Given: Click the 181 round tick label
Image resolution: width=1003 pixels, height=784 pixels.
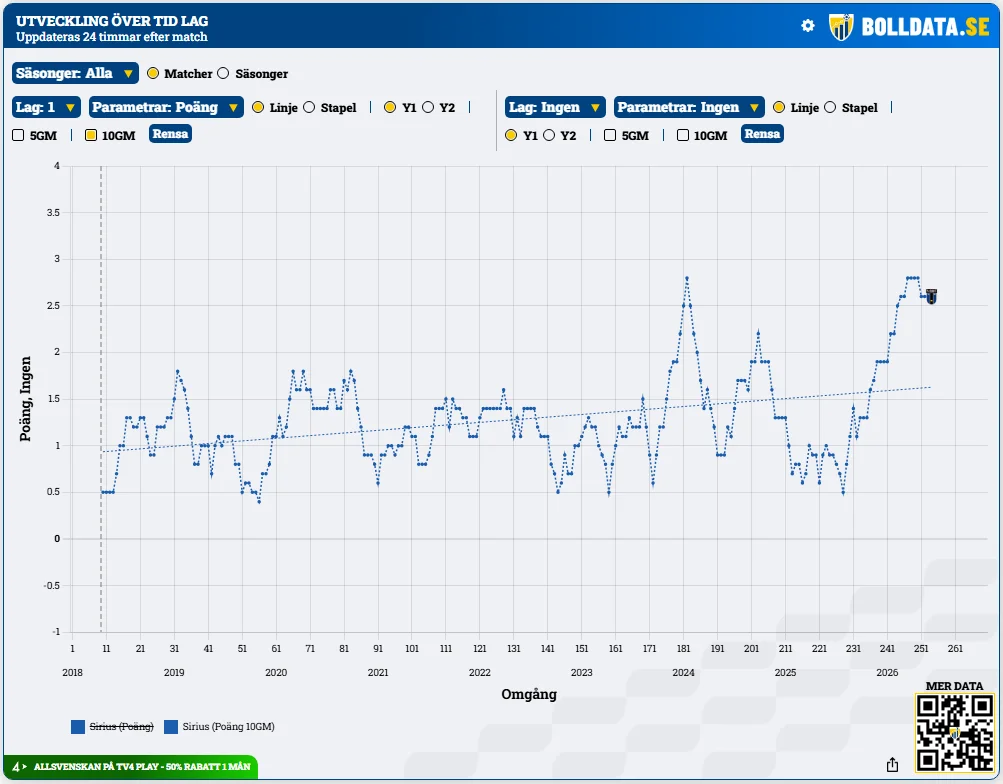Looking at the screenshot, I should (x=683, y=648).
